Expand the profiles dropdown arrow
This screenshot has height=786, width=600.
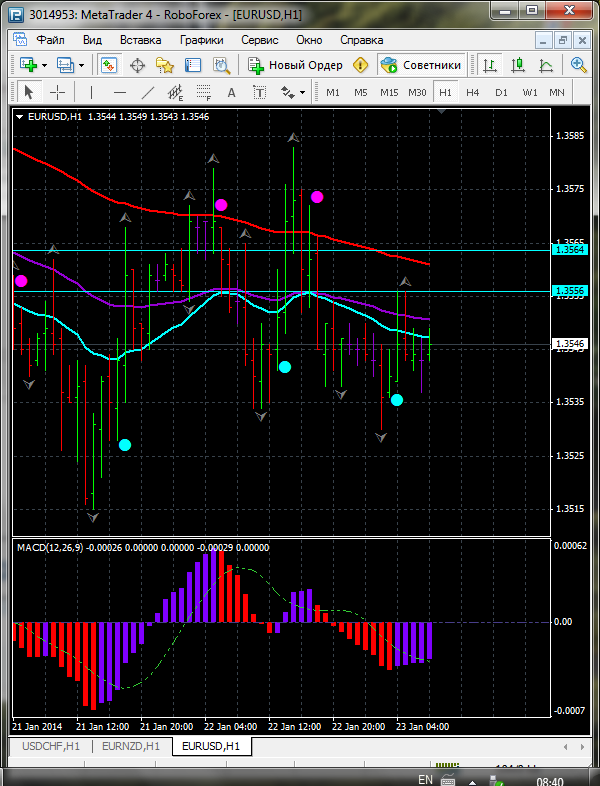coord(82,65)
